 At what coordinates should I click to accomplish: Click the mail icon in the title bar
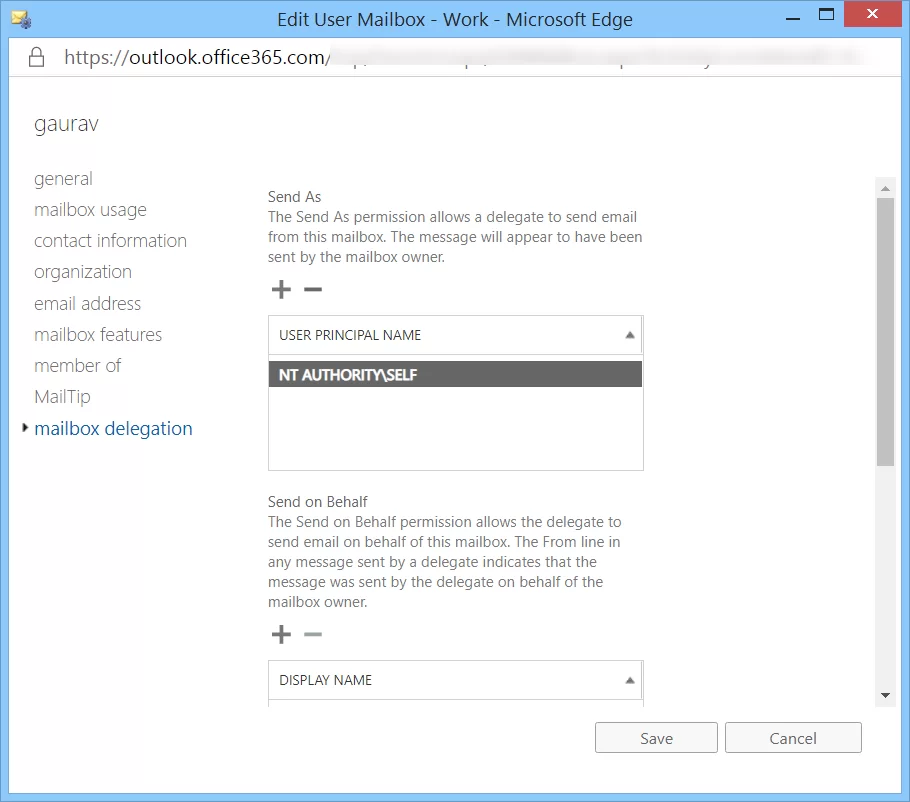[20, 17]
